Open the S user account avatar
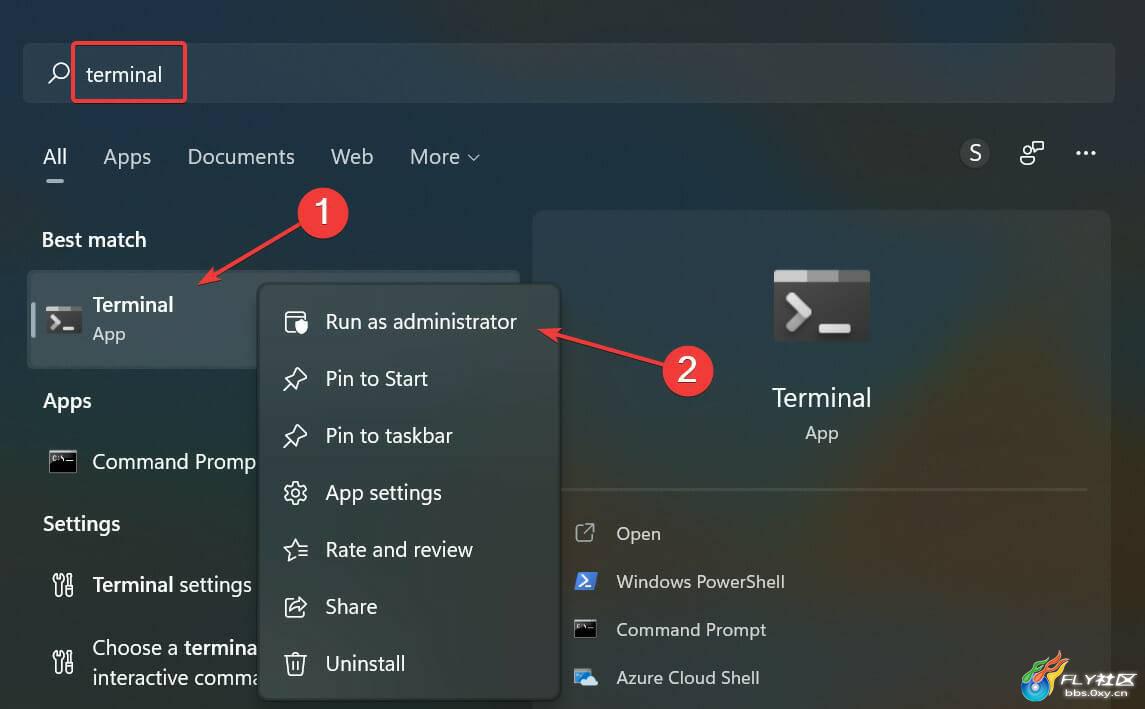The height and width of the screenshot is (709, 1145). [975, 153]
